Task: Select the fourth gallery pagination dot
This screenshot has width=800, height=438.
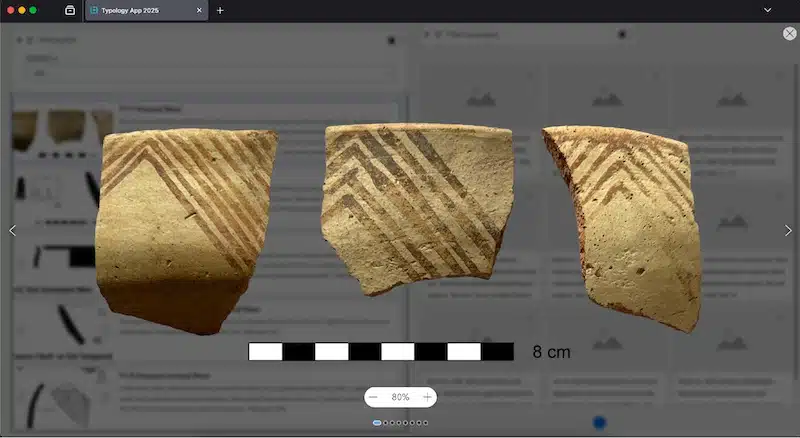Action: (399, 423)
